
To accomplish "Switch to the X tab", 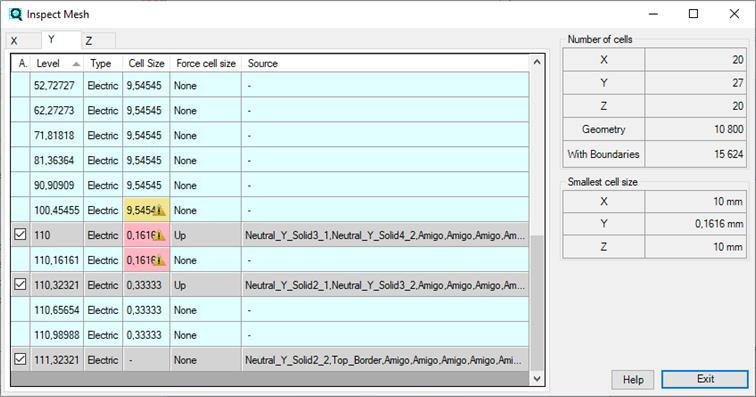I will (x=23, y=41).
